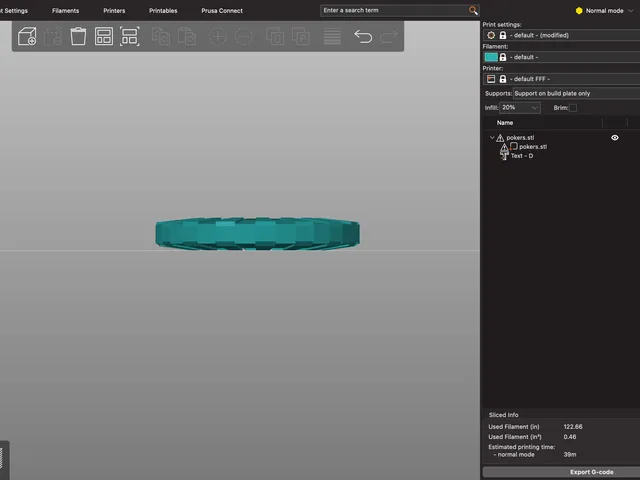Click the Split to objects icon

point(275,36)
